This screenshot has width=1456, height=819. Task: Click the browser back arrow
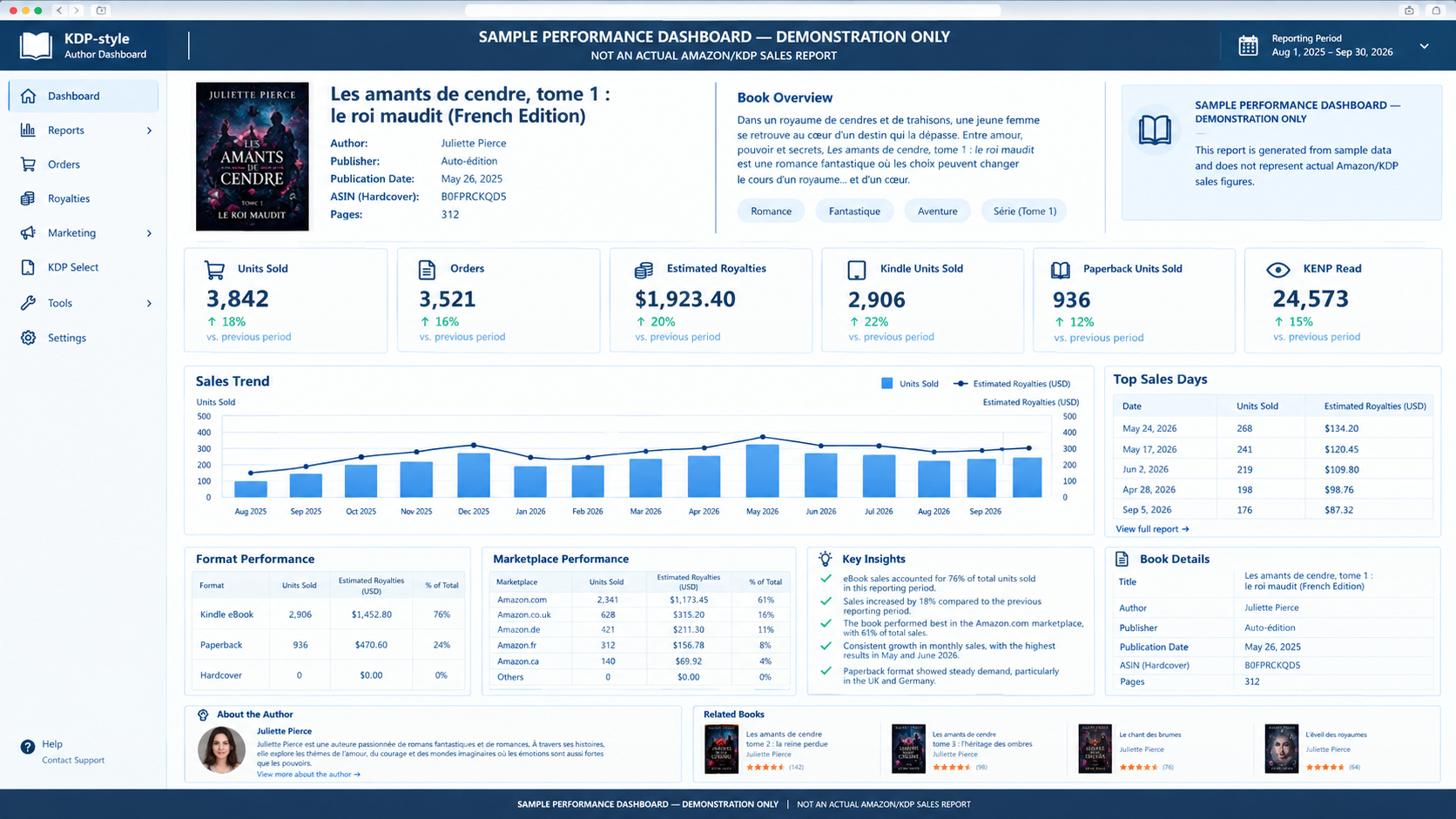click(x=59, y=10)
